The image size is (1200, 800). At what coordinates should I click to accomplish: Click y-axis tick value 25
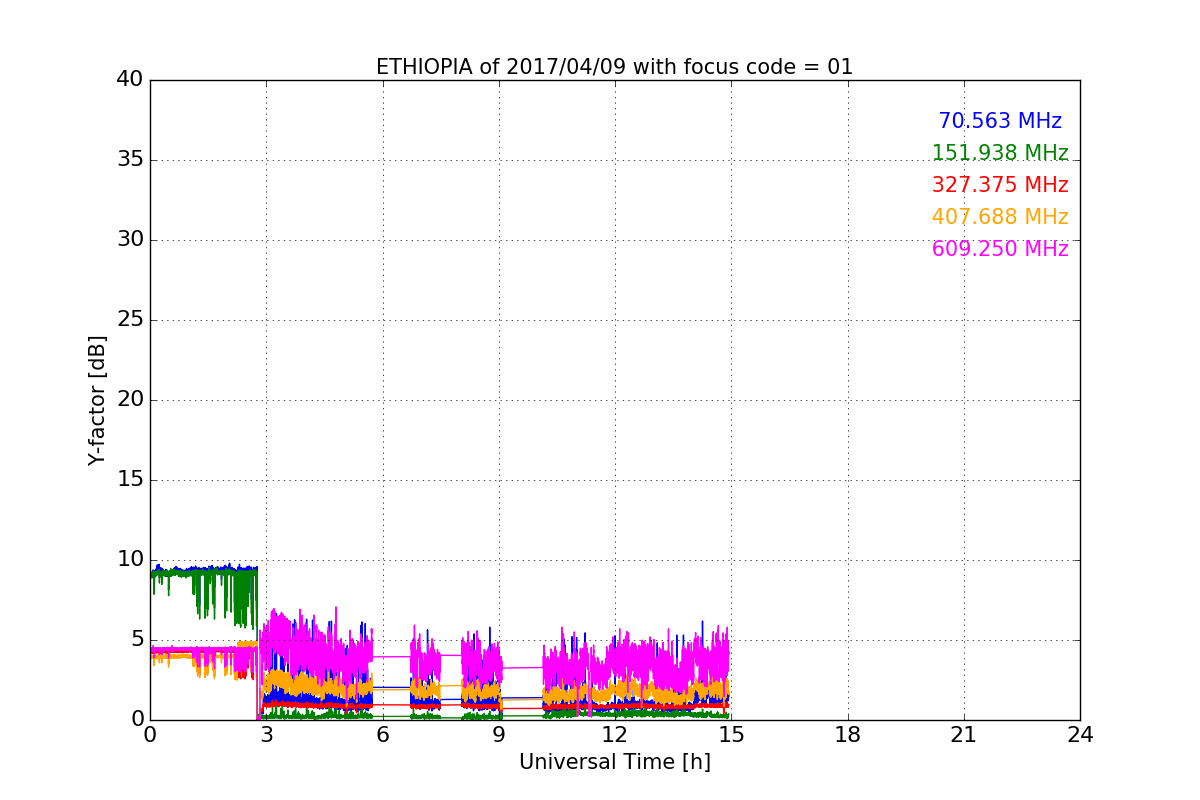[130, 319]
